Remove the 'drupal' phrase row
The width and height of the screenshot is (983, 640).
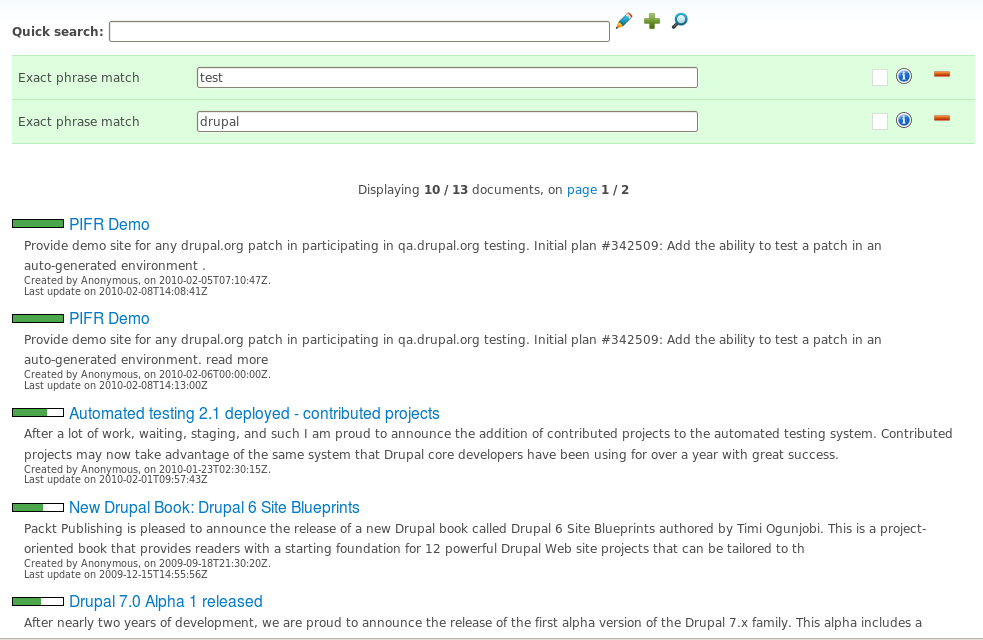click(x=941, y=117)
